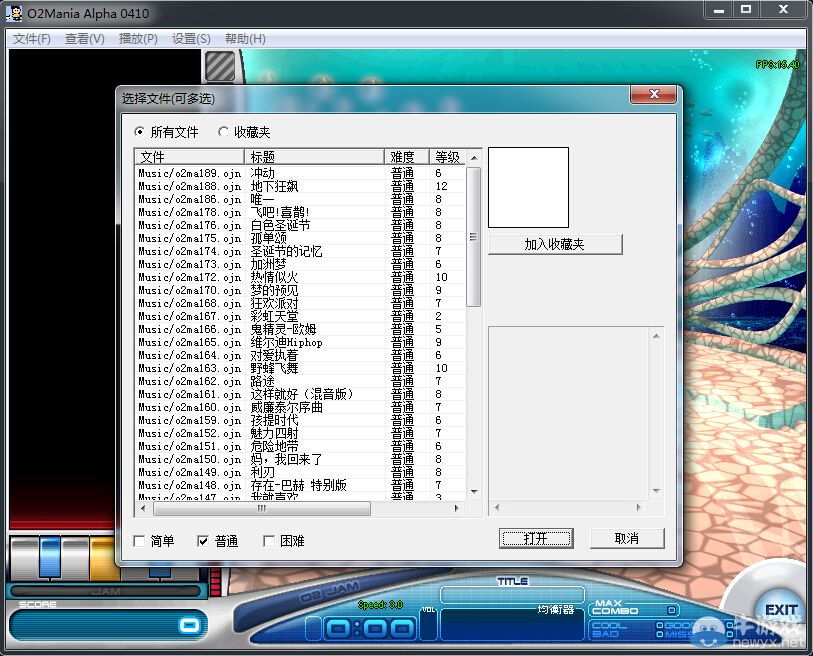Select song row 存在-巴赫 特别版
The width and height of the screenshot is (813, 656).
(x=301, y=485)
